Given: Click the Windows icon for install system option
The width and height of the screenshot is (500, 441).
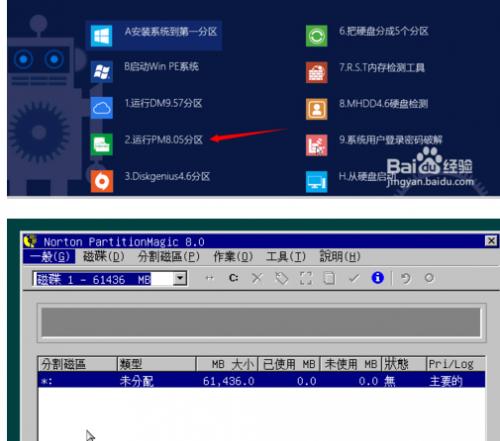Looking at the screenshot, I should pos(101,36).
